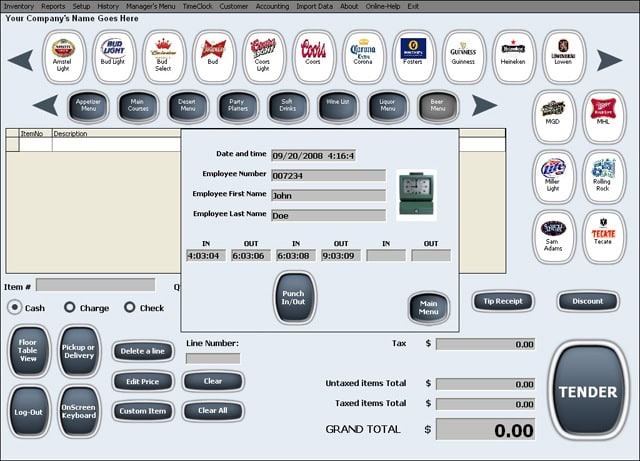This screenshot has height=461, width=640.
Task: Select the Cash payment radio button
Action: coord(15,307)
